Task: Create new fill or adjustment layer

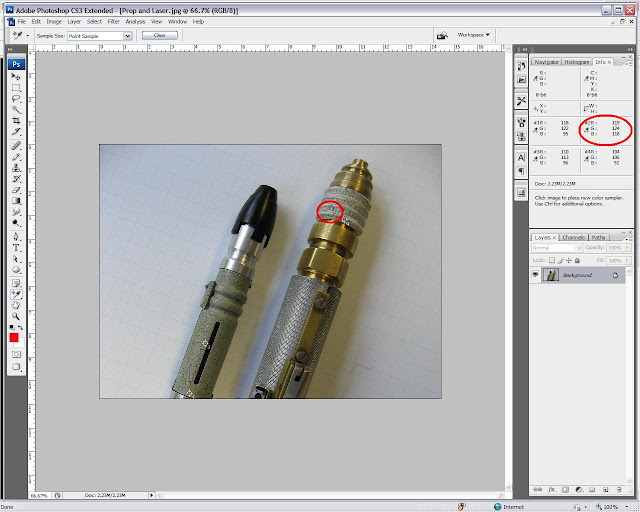Action: pos(579,489)
